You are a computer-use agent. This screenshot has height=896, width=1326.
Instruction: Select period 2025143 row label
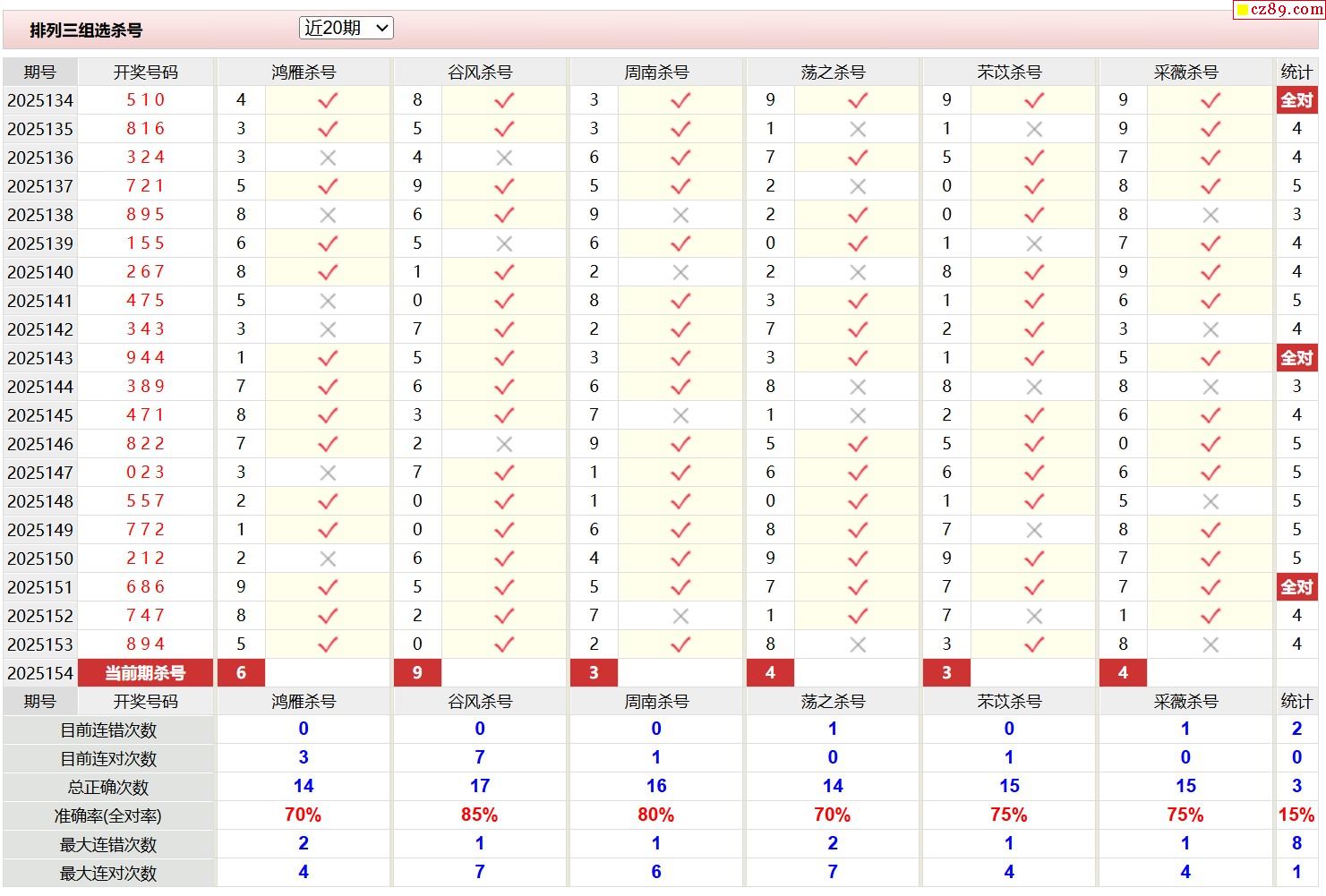(x=40, y=358)
